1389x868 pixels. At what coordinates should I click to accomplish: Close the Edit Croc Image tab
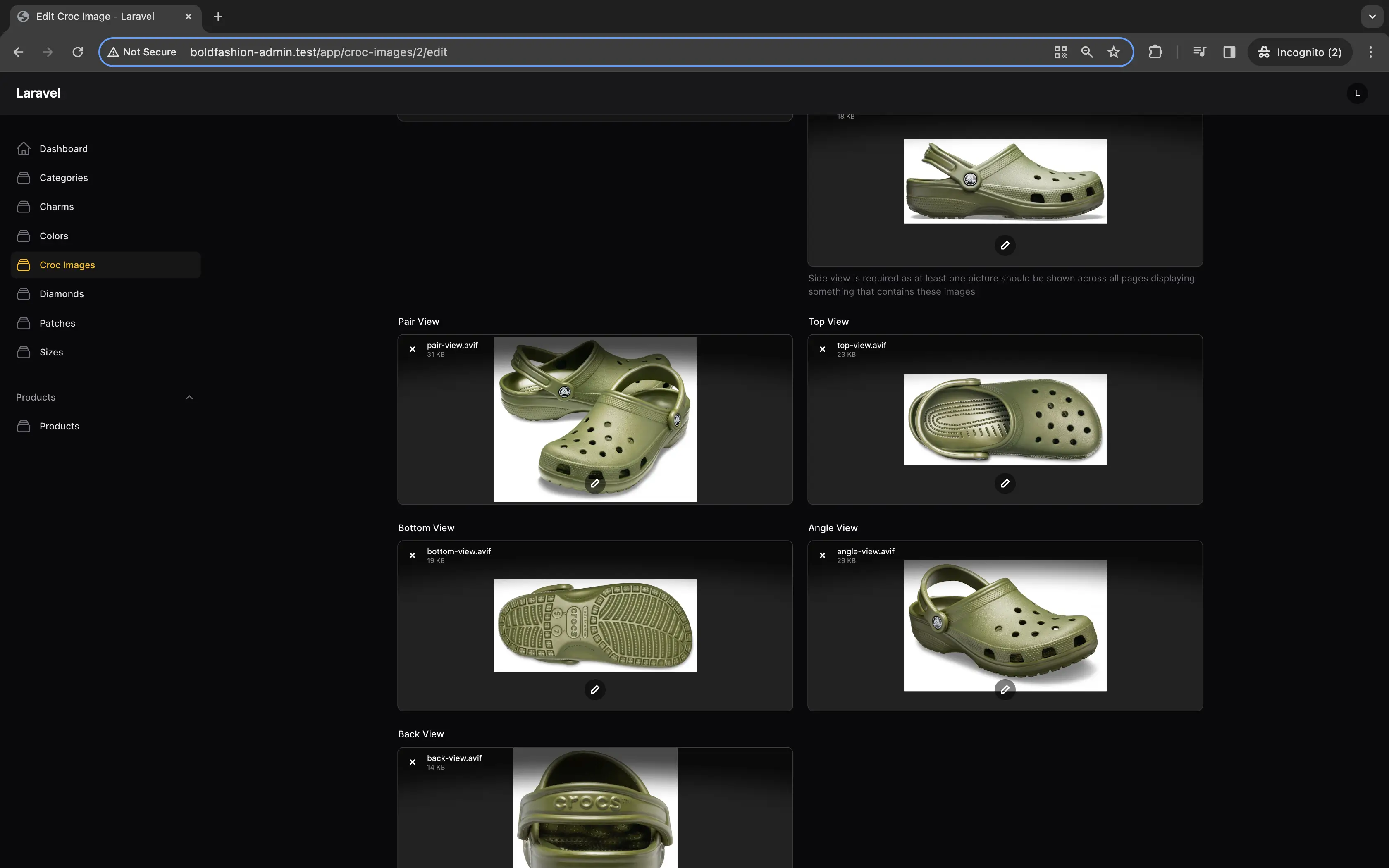pos(188,17)
